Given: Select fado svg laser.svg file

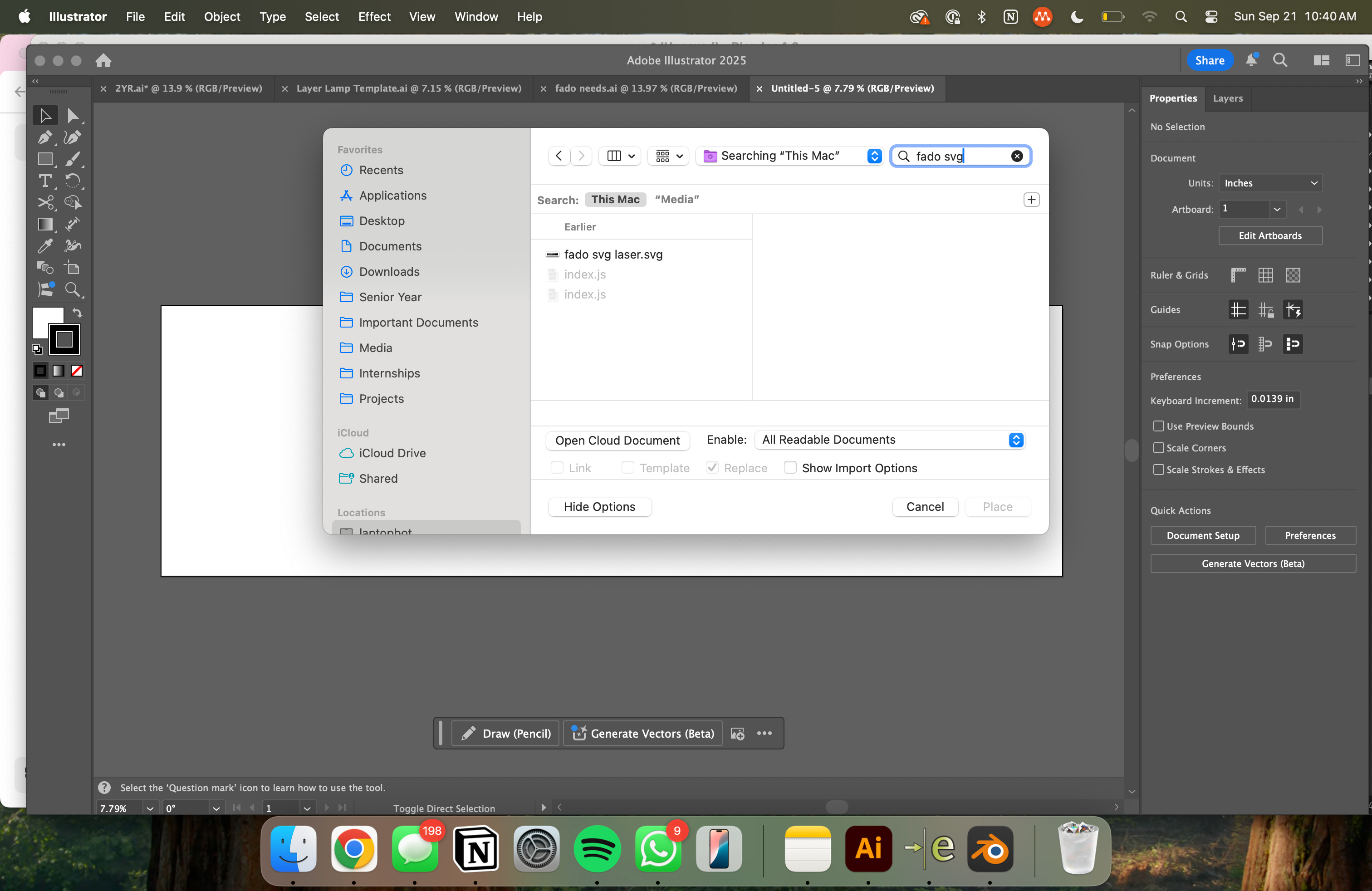Looking at the screenshot, I should point(613,254).
